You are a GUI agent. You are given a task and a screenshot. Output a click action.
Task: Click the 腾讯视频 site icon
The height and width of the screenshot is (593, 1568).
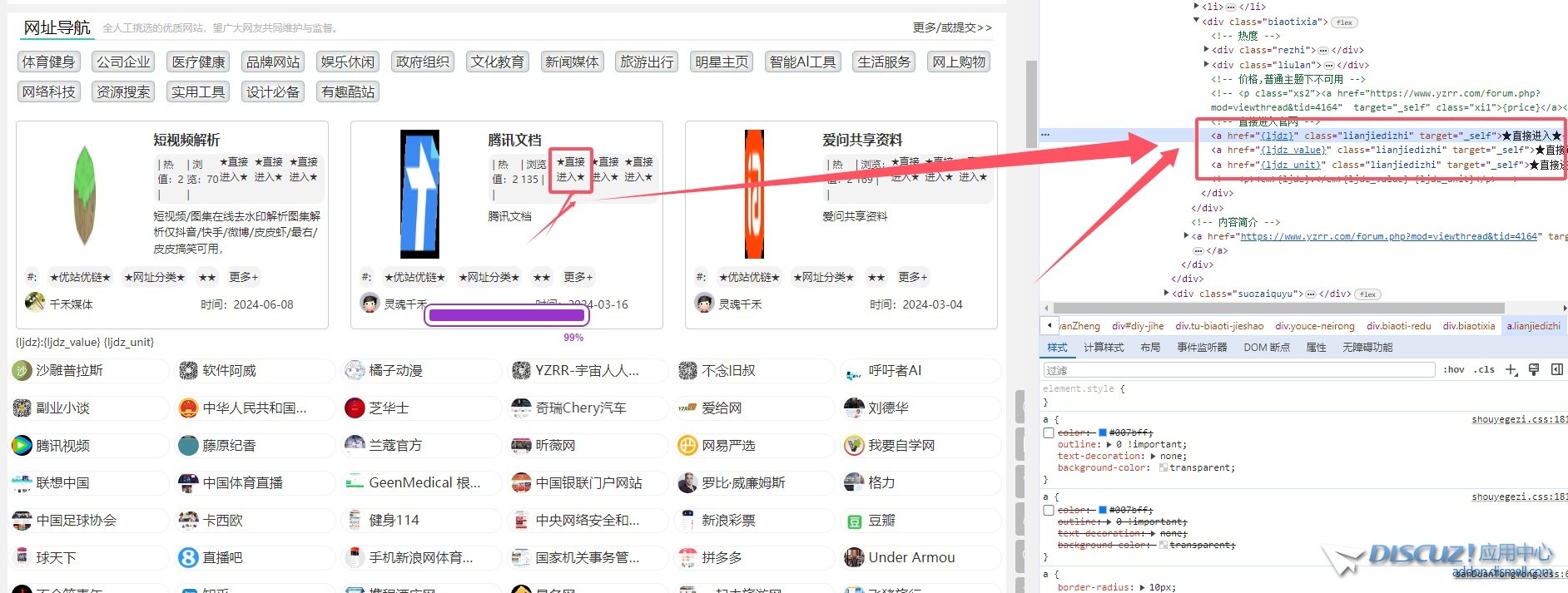pyautogui.click(x=22, y=446)
